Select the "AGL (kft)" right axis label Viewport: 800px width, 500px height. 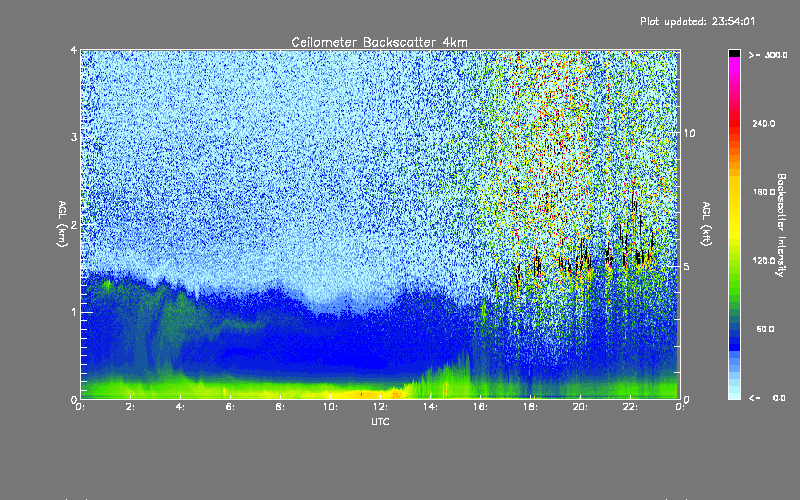706,224
